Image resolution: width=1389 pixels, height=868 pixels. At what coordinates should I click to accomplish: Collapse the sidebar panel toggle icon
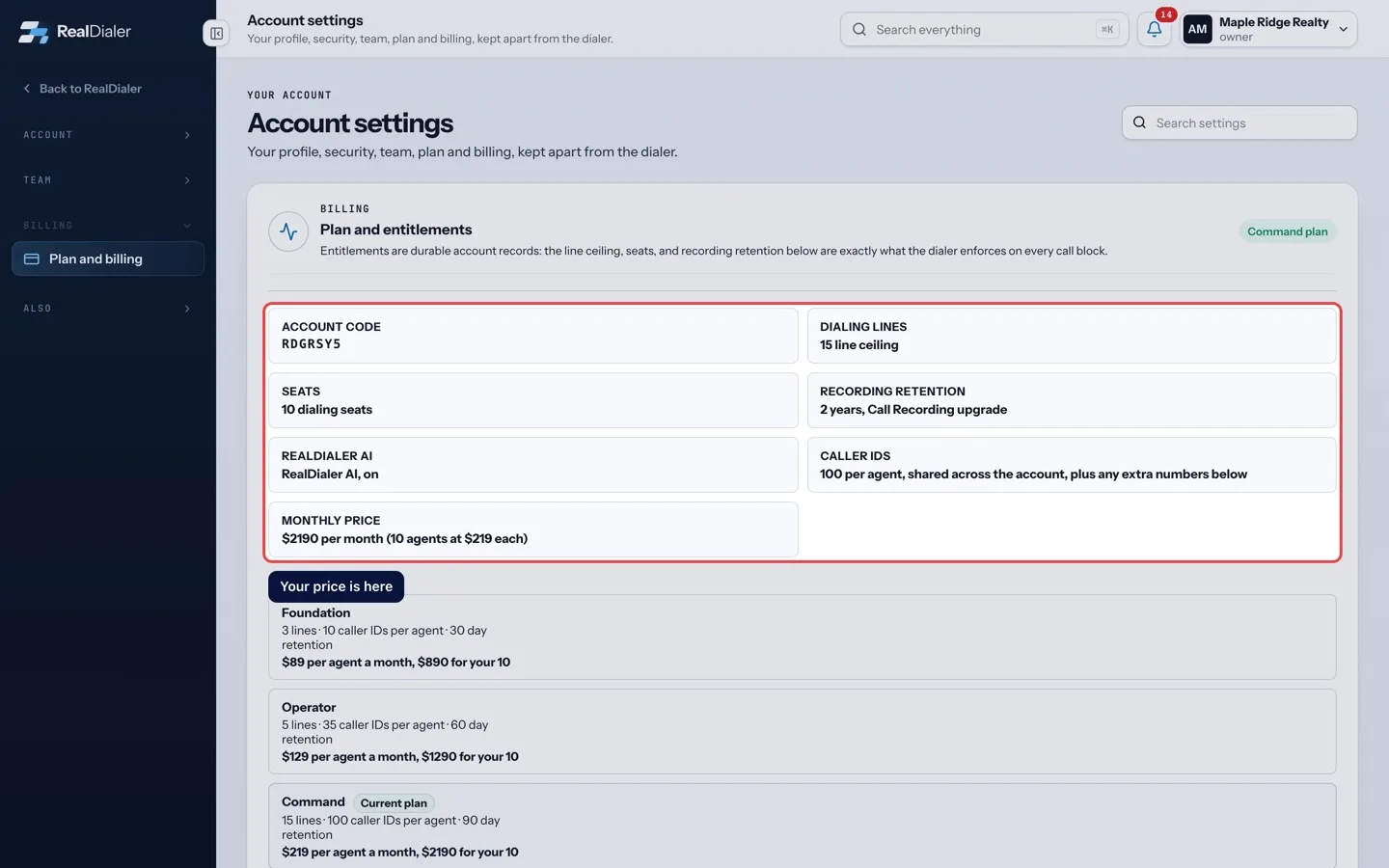click(x=216, y=33)
